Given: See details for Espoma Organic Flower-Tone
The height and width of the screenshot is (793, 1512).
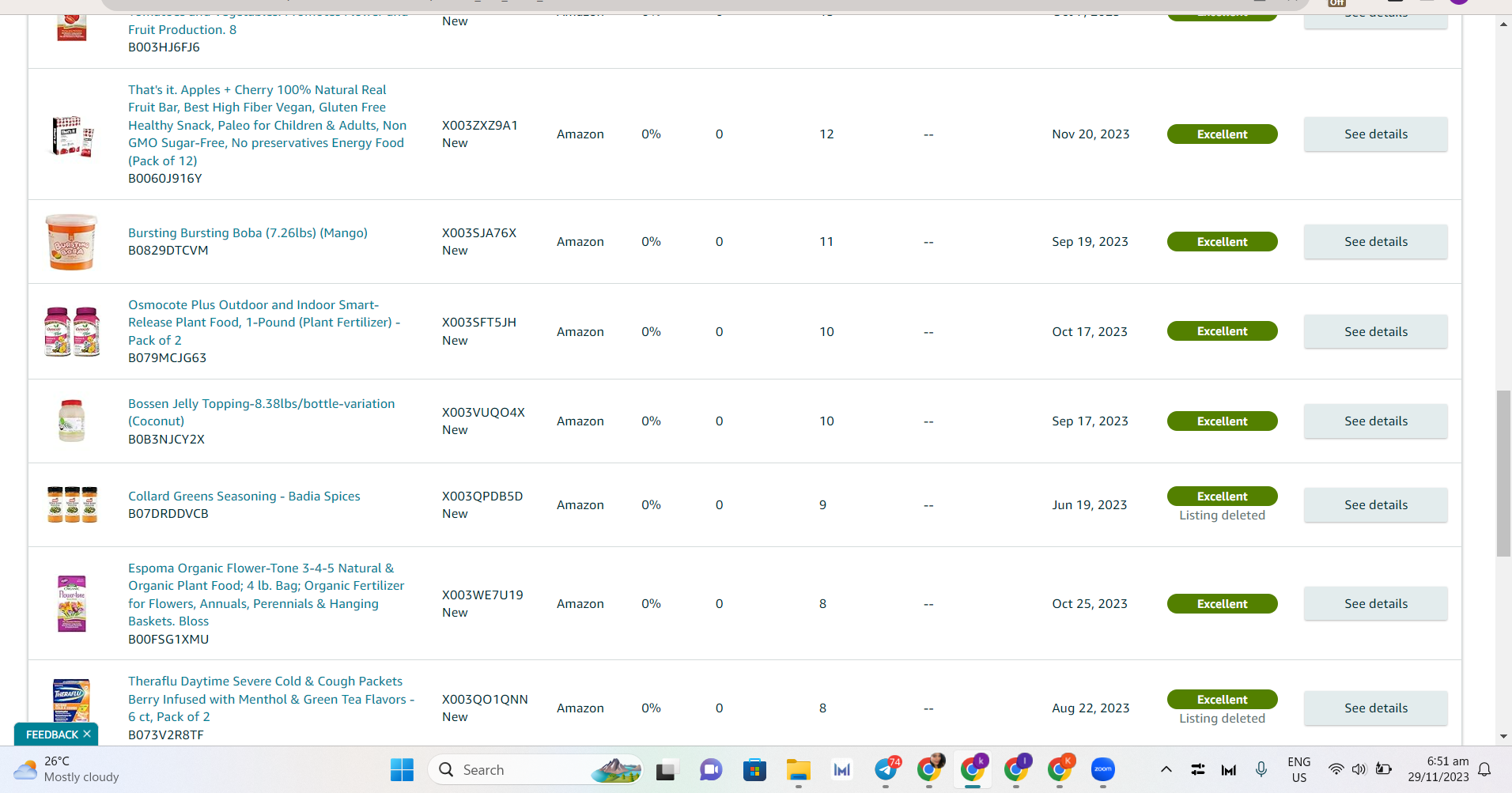Looking at the screenshot, I should [1376, 604].
